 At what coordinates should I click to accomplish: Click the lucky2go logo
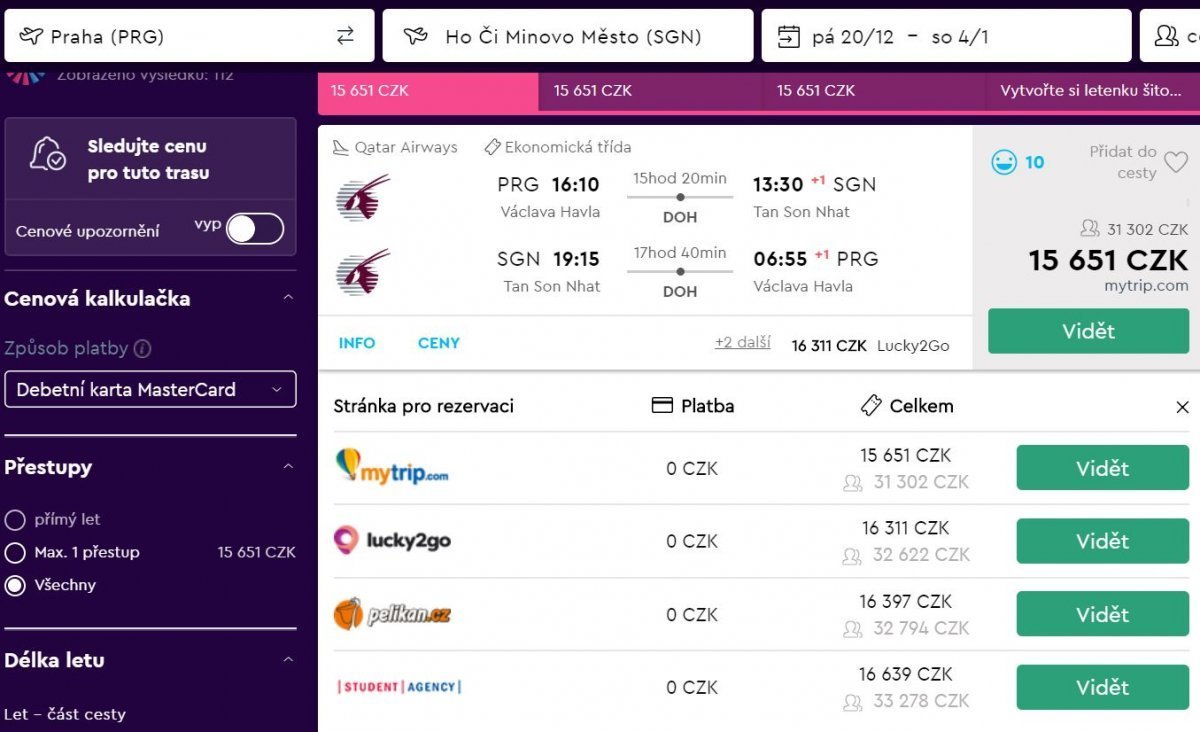coord(392,541)
